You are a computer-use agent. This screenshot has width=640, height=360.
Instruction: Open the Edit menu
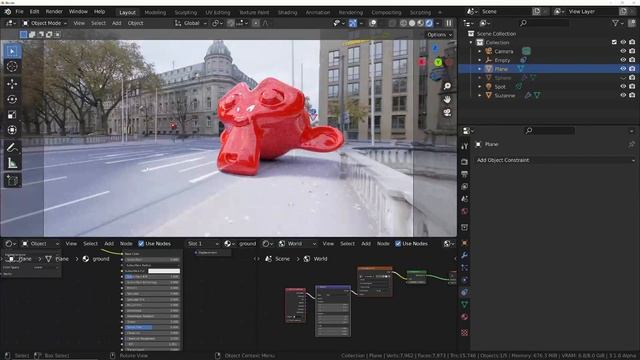click(x=34, y=12)
